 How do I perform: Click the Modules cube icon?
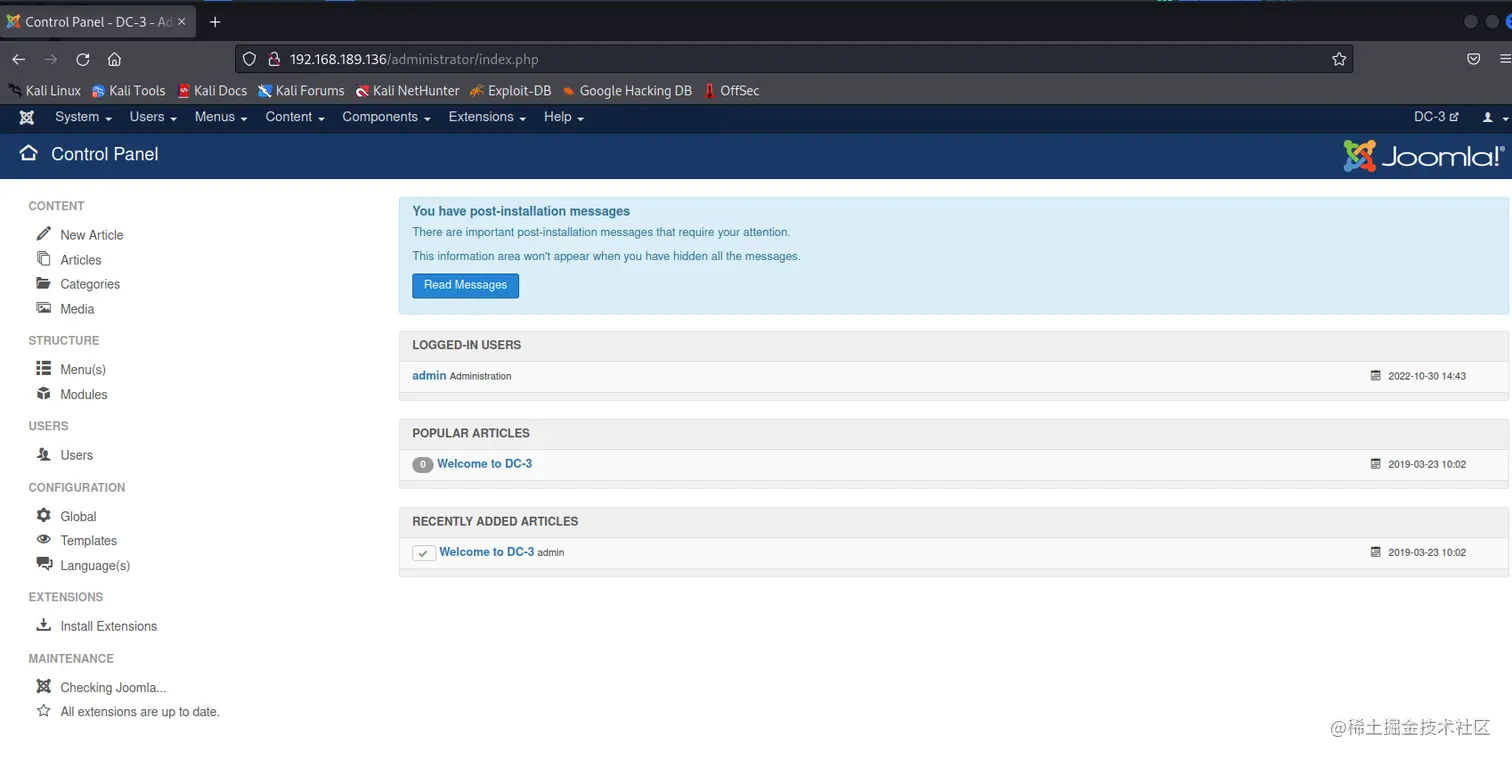(x=43, y=394)
